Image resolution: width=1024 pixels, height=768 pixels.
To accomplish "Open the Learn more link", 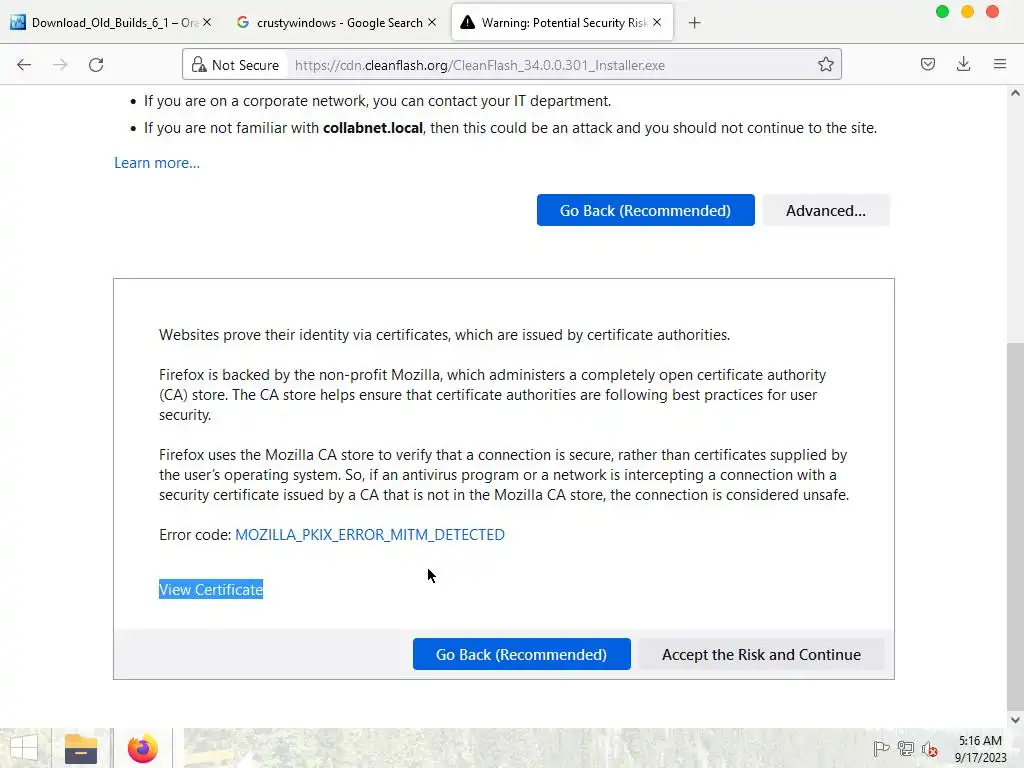I will point(157,163).
